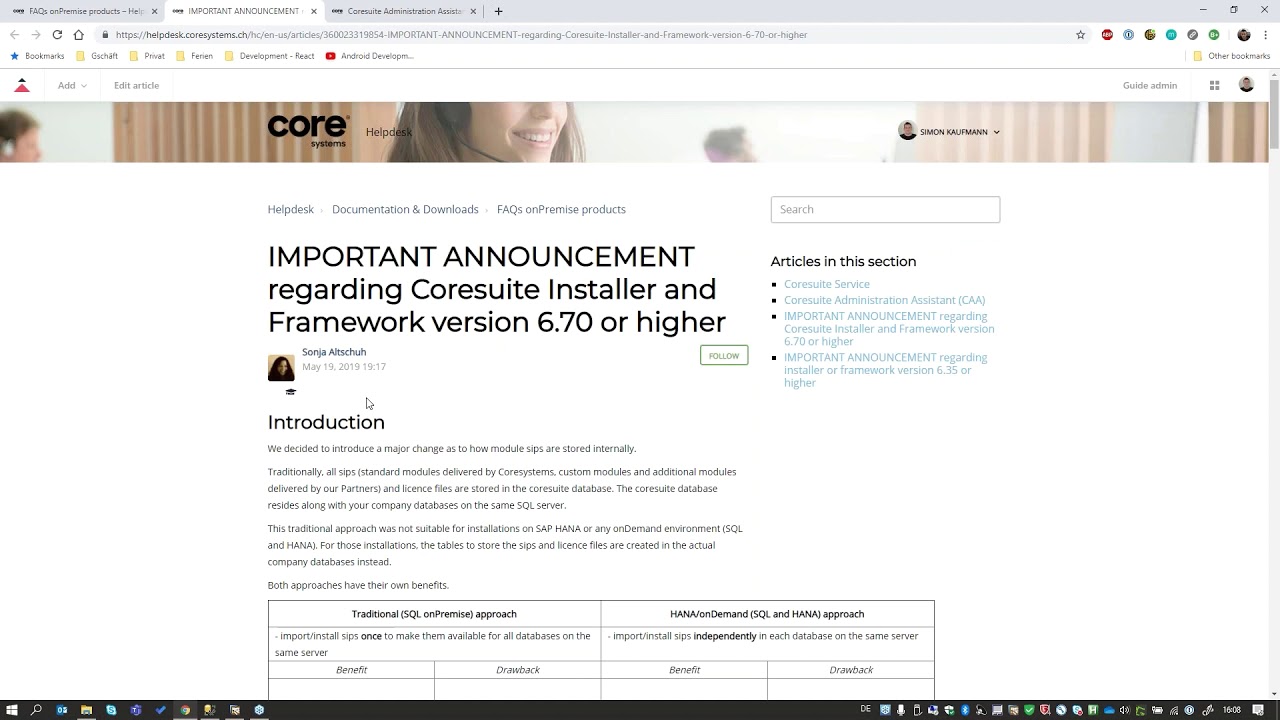Open the version 6.35 announcement sidebar link
This screenshot has width=1280, height=720.
pyautogui.click(x=885, y=370)
